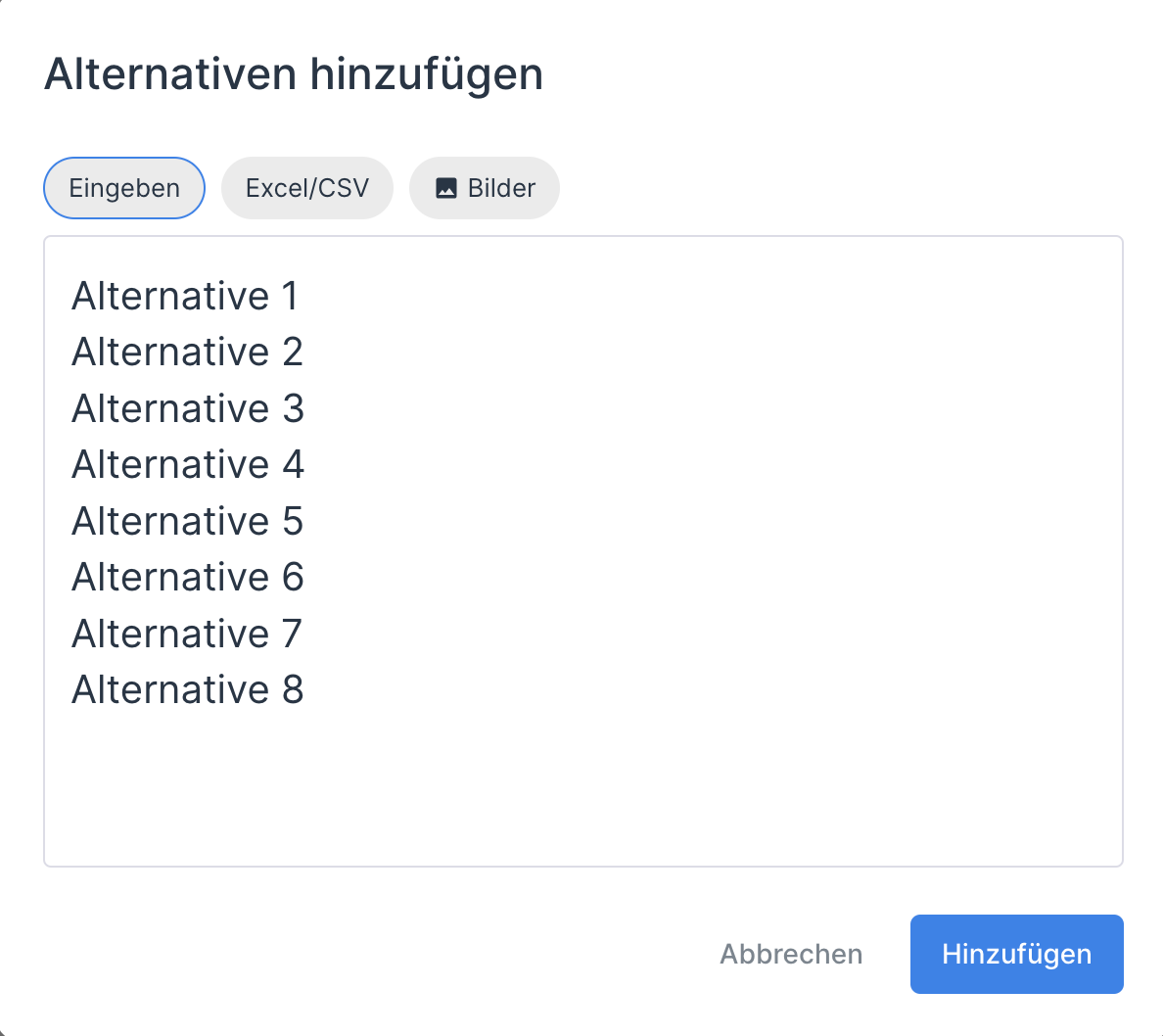
Task: Click the image icon beside Bilder
Action: click(x=446, y=188)
